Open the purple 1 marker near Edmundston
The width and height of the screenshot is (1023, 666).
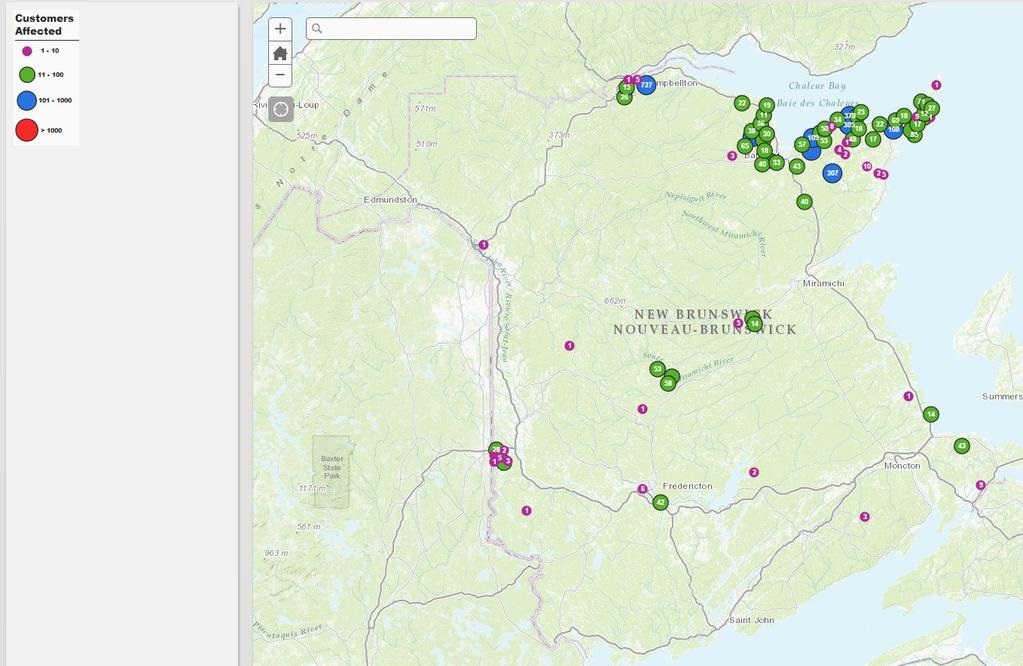point(483,245)
